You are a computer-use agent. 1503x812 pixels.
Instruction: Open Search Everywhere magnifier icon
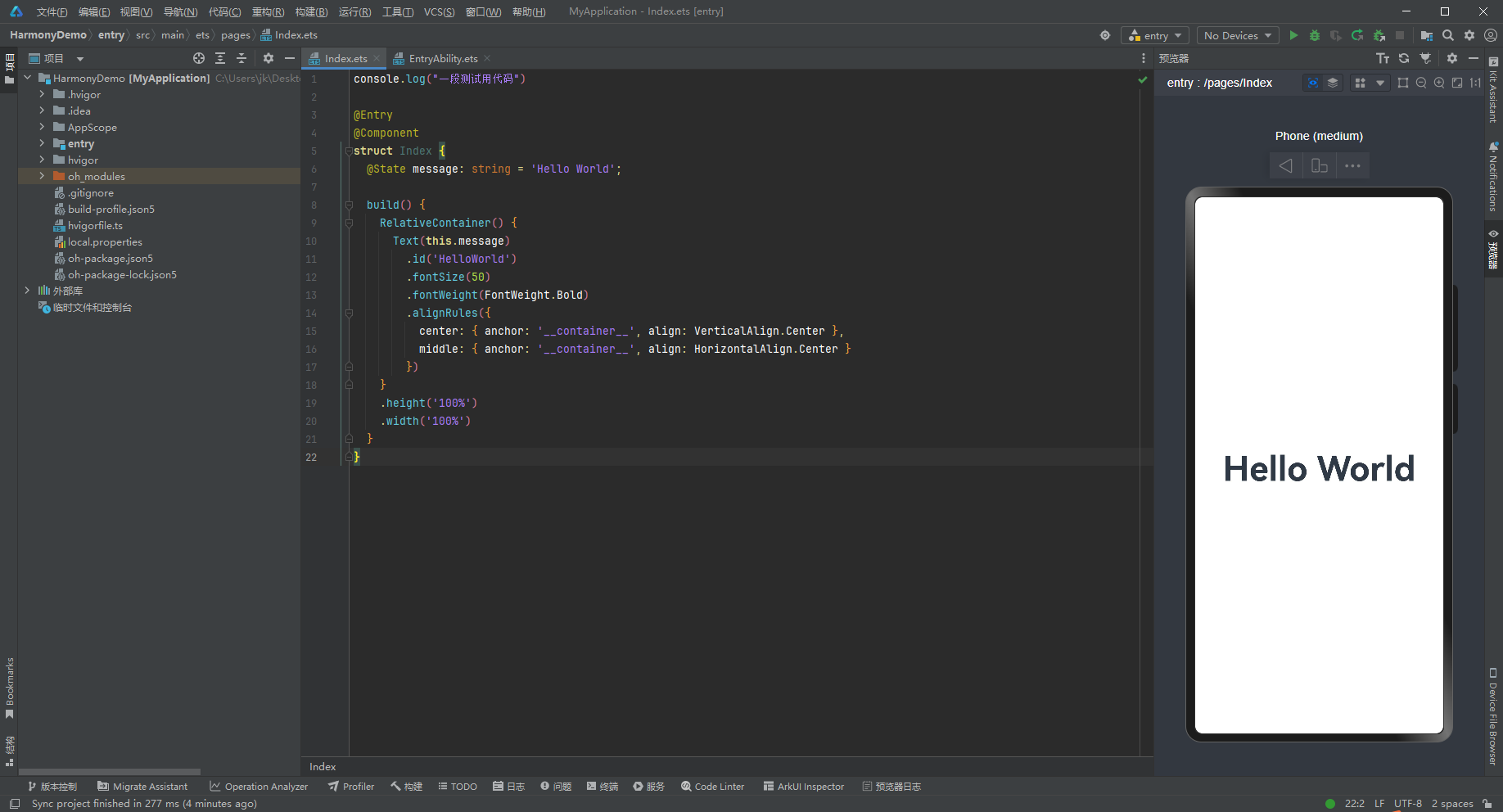pyautogui.click(x=1448, y=35)
